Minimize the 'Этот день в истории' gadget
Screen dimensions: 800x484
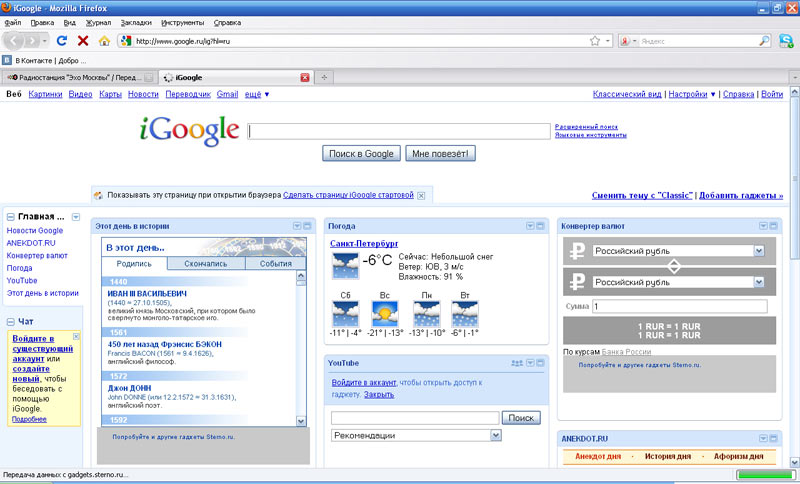[307, 226]
